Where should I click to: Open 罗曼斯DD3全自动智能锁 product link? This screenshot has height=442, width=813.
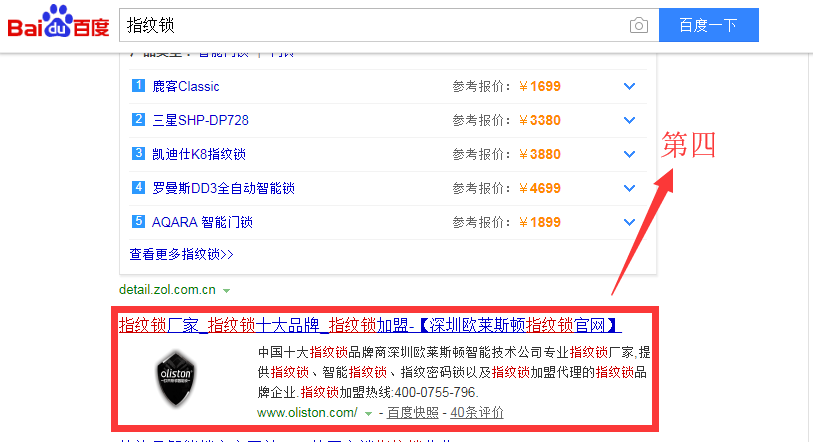click(x=223, y=188)
